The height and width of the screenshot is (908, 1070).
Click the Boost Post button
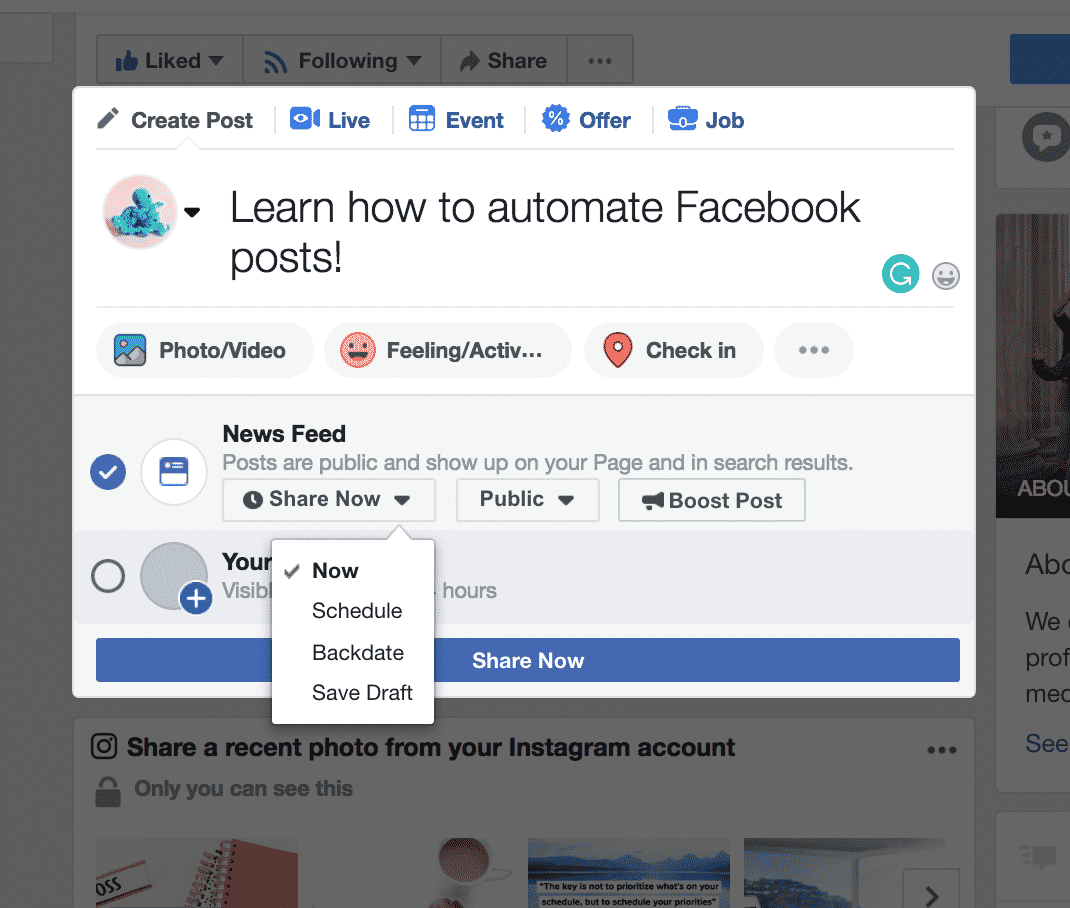pyautogui.click(x=711, y=501)
